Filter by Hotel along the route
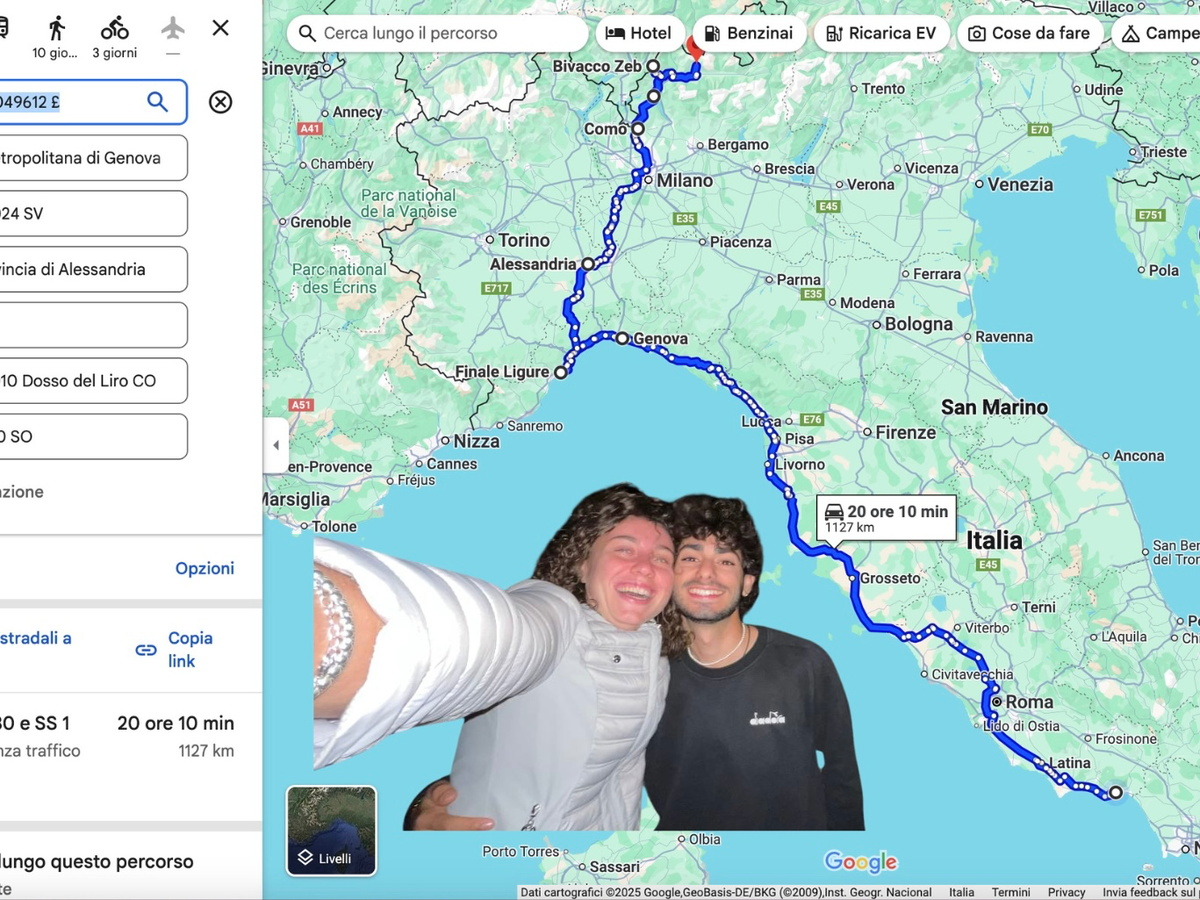 [639, 33]
